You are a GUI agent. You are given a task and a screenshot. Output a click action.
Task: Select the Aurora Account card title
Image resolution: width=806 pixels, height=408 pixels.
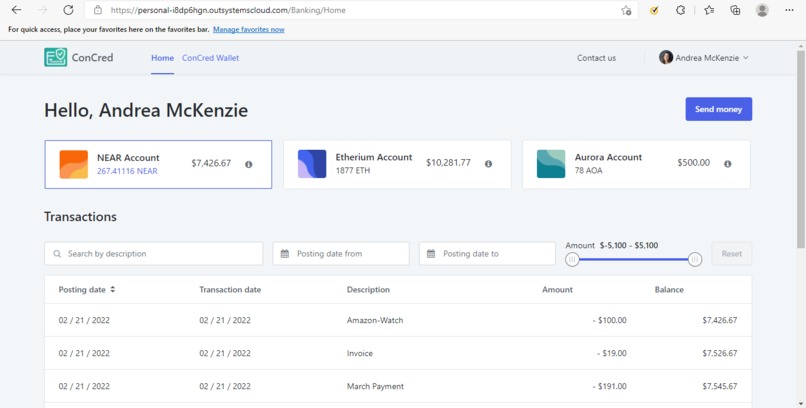[608, 157]
